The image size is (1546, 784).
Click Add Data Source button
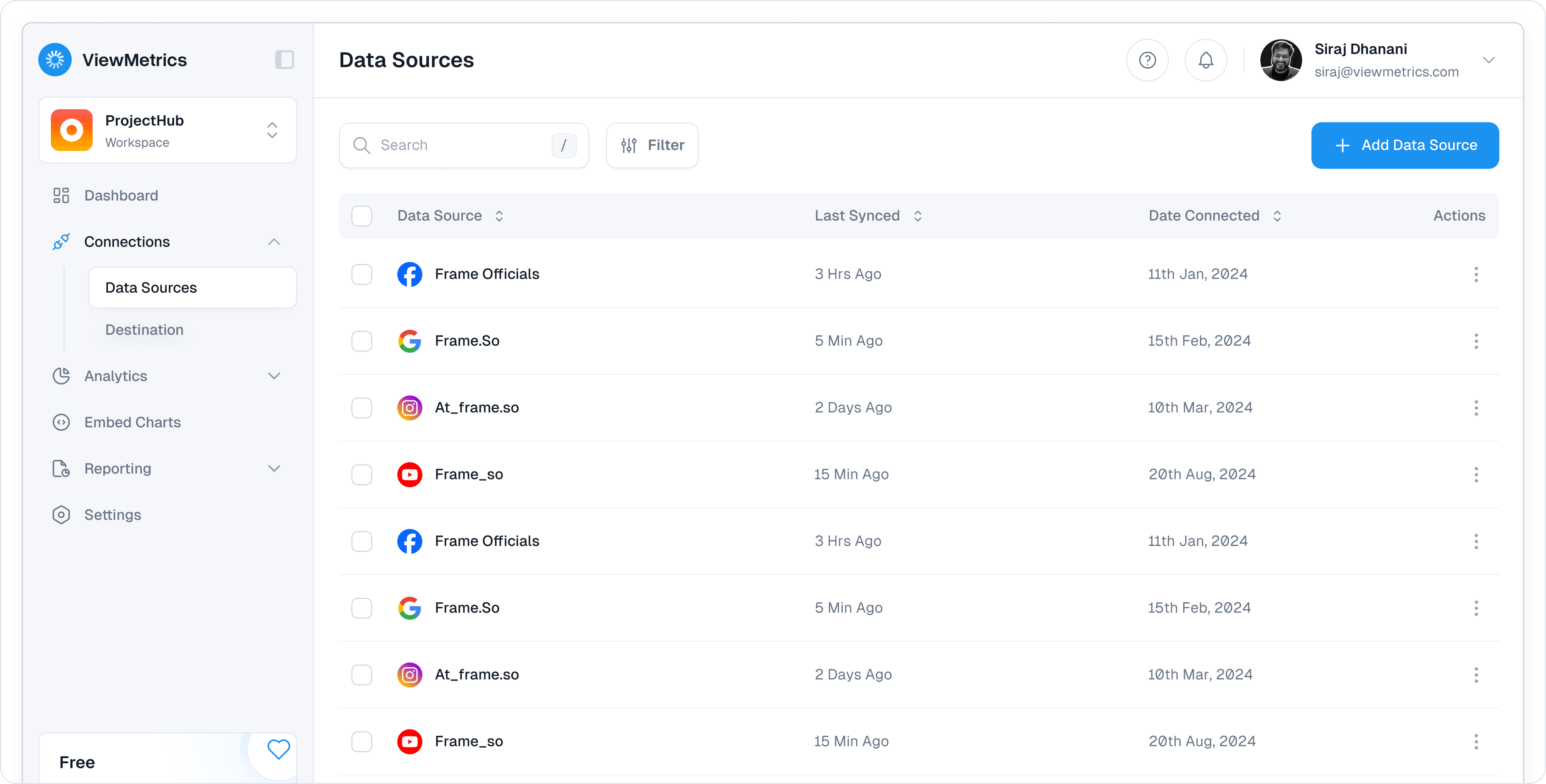coord(1404,145)
